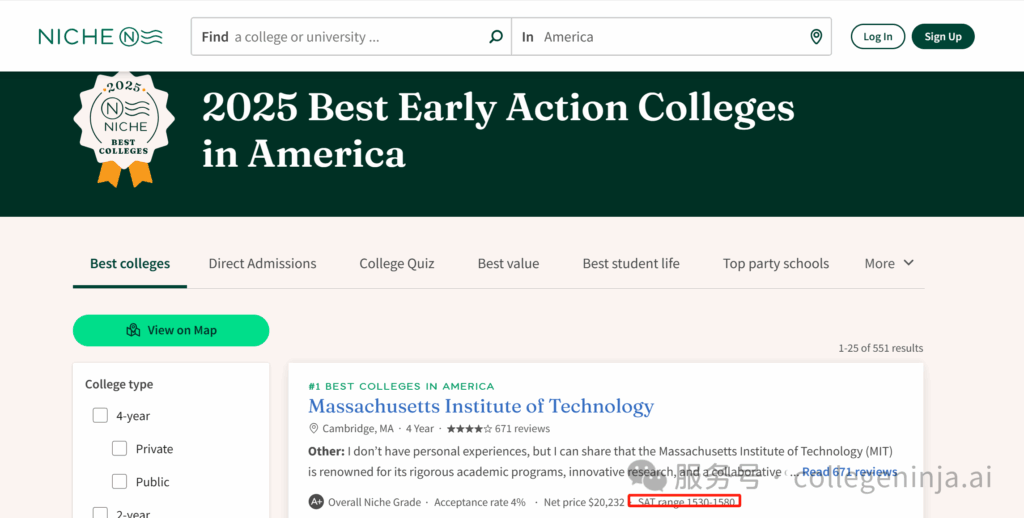
Task: Click the Sign Up button
Action: pos(943,37)
